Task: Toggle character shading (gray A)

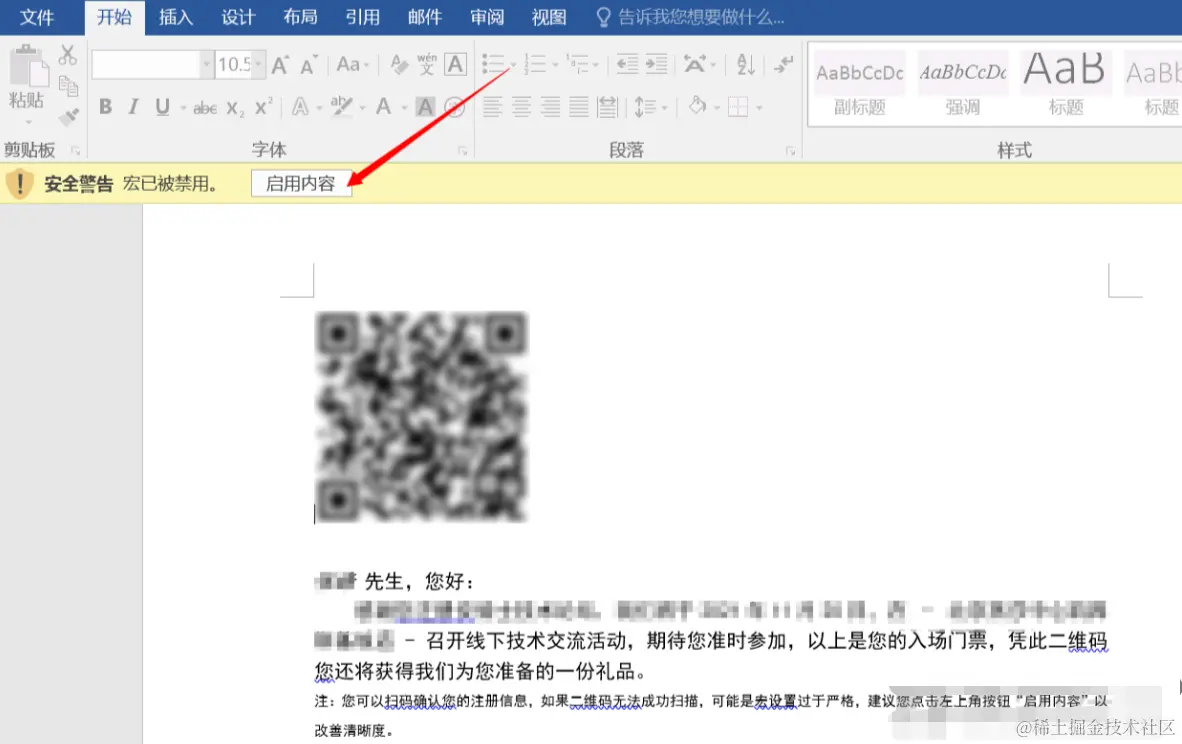Action: 426,107
